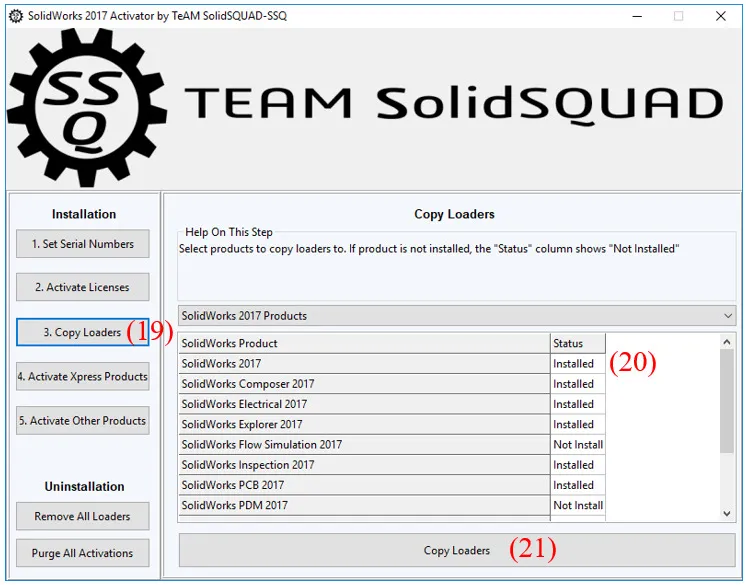Click Not Install status for SolidWorks PDM 2017
The image size is (746, 585).
pos(578,505)
